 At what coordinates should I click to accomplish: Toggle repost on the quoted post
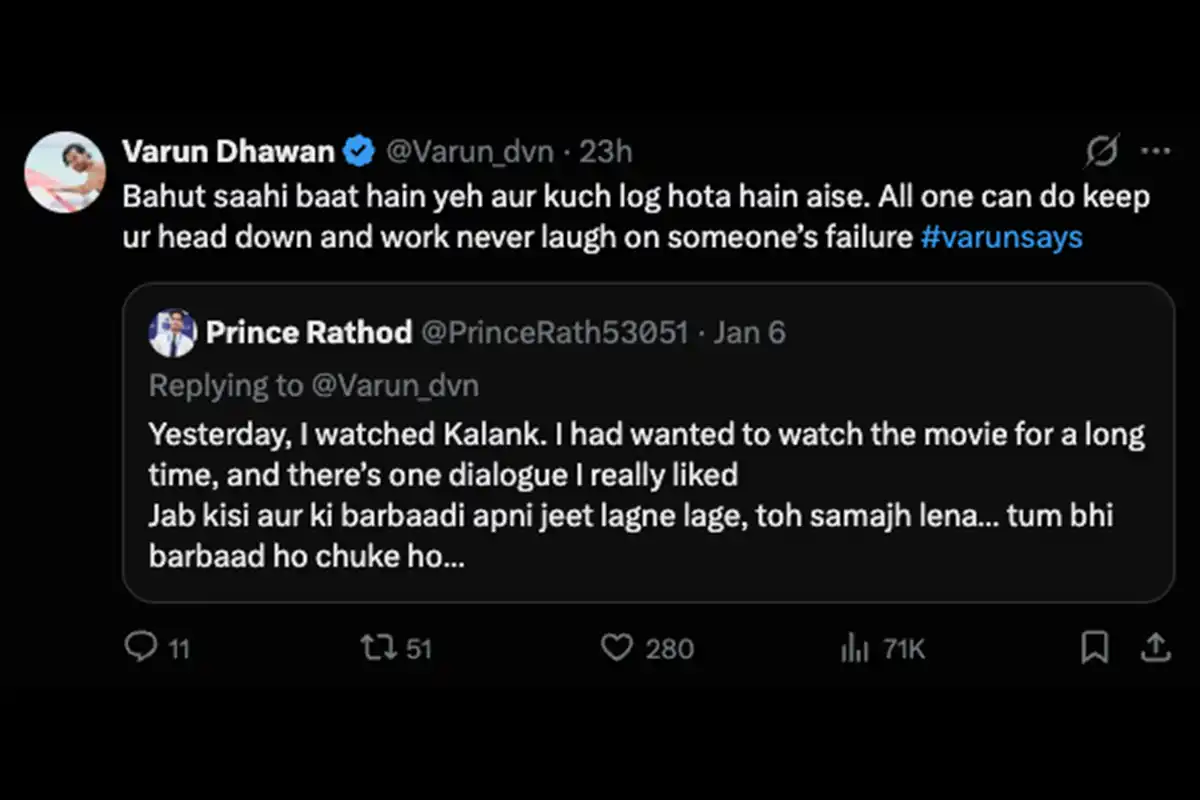click(380, 648)
